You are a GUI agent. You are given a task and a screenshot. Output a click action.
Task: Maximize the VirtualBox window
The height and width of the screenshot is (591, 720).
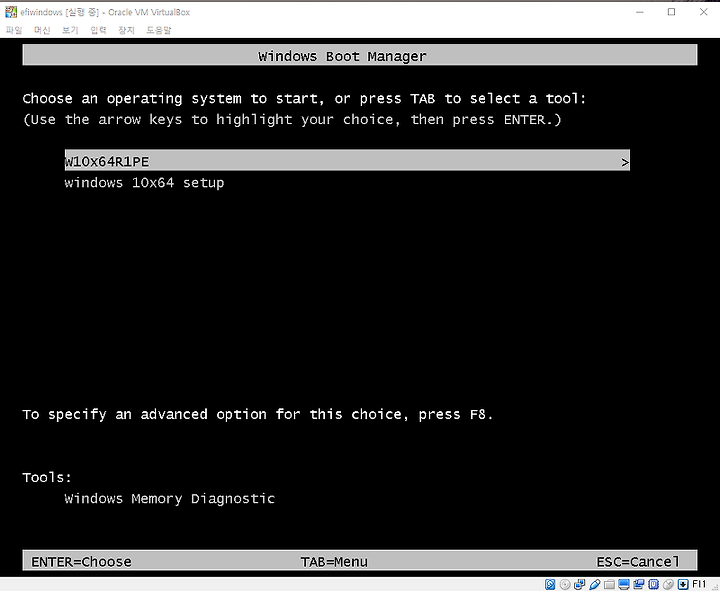tap(671, 12)
